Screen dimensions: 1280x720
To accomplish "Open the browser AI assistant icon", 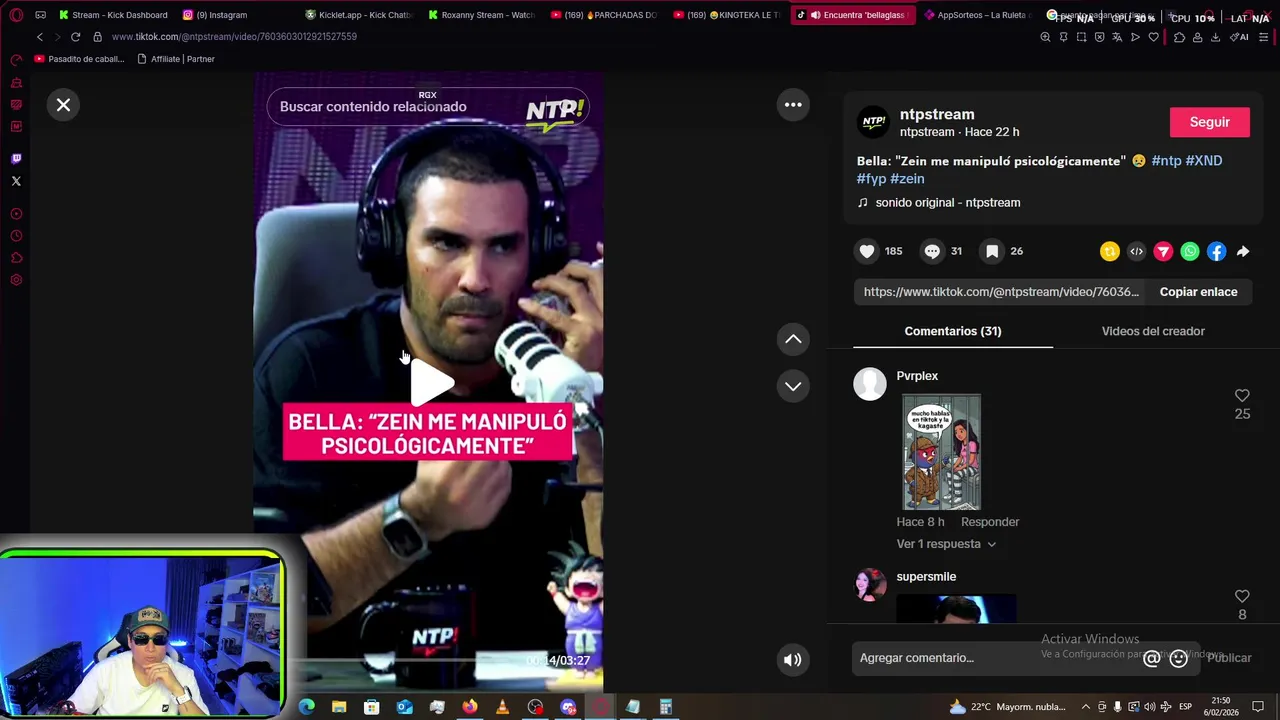I will (x=1239, y=37).
